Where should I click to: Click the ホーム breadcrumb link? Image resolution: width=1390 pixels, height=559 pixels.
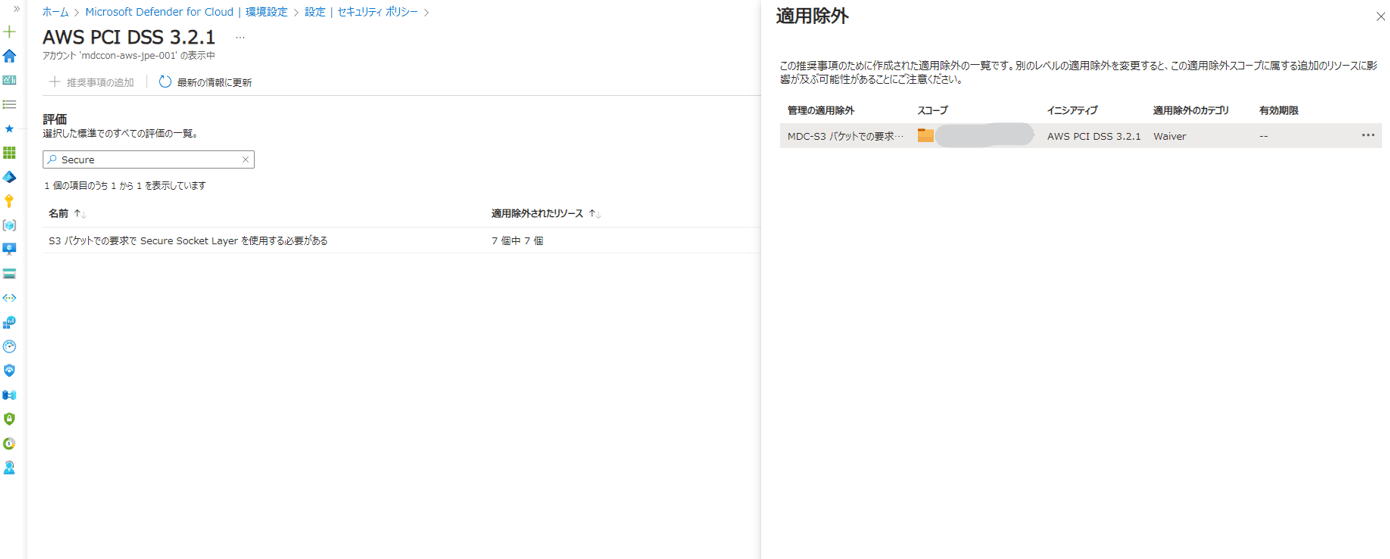(55, 12)
